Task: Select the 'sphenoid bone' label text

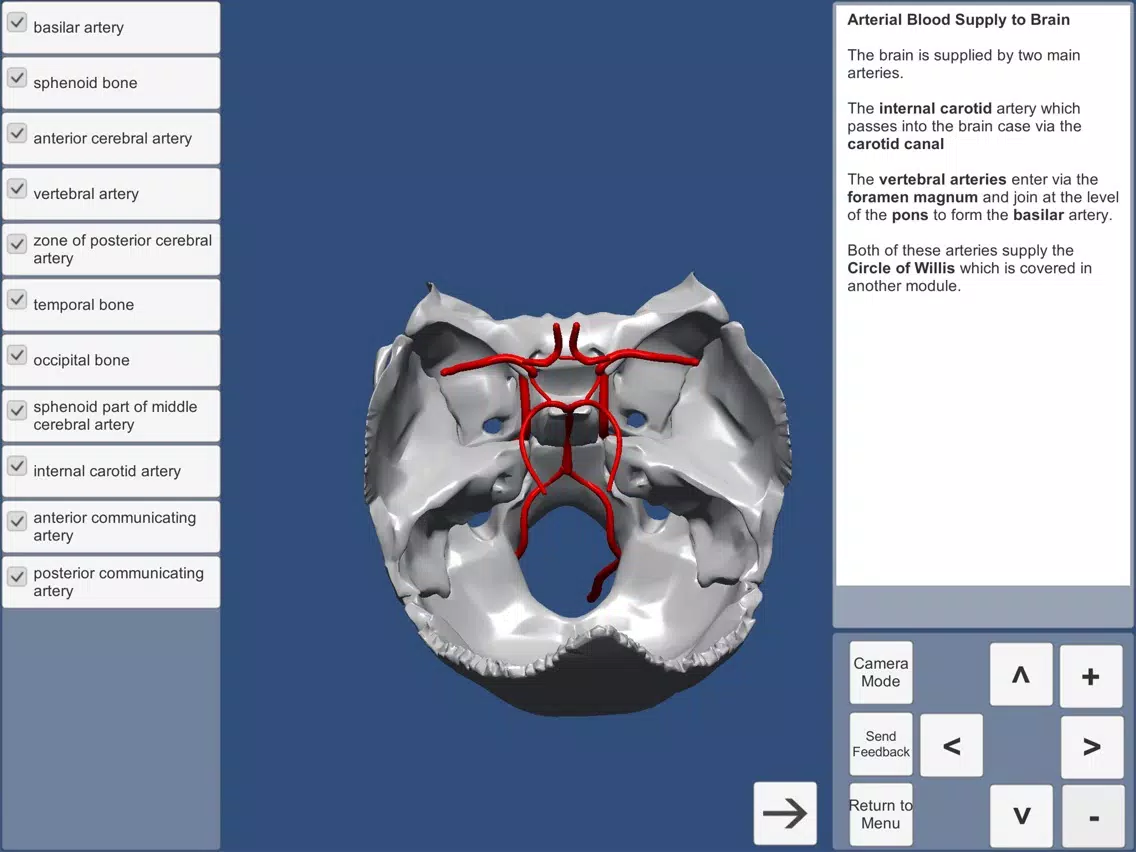Action: (x=85, y=83)
